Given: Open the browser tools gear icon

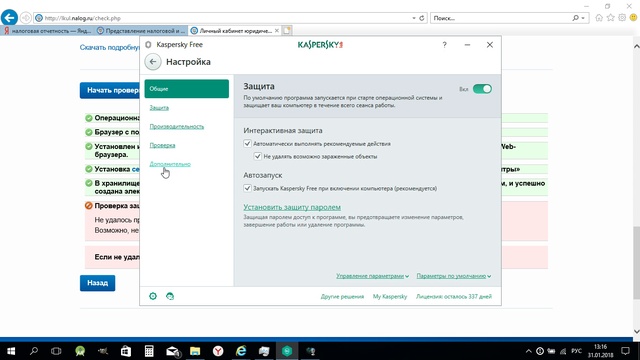Looking at the screenshot, I should point(622,18).
